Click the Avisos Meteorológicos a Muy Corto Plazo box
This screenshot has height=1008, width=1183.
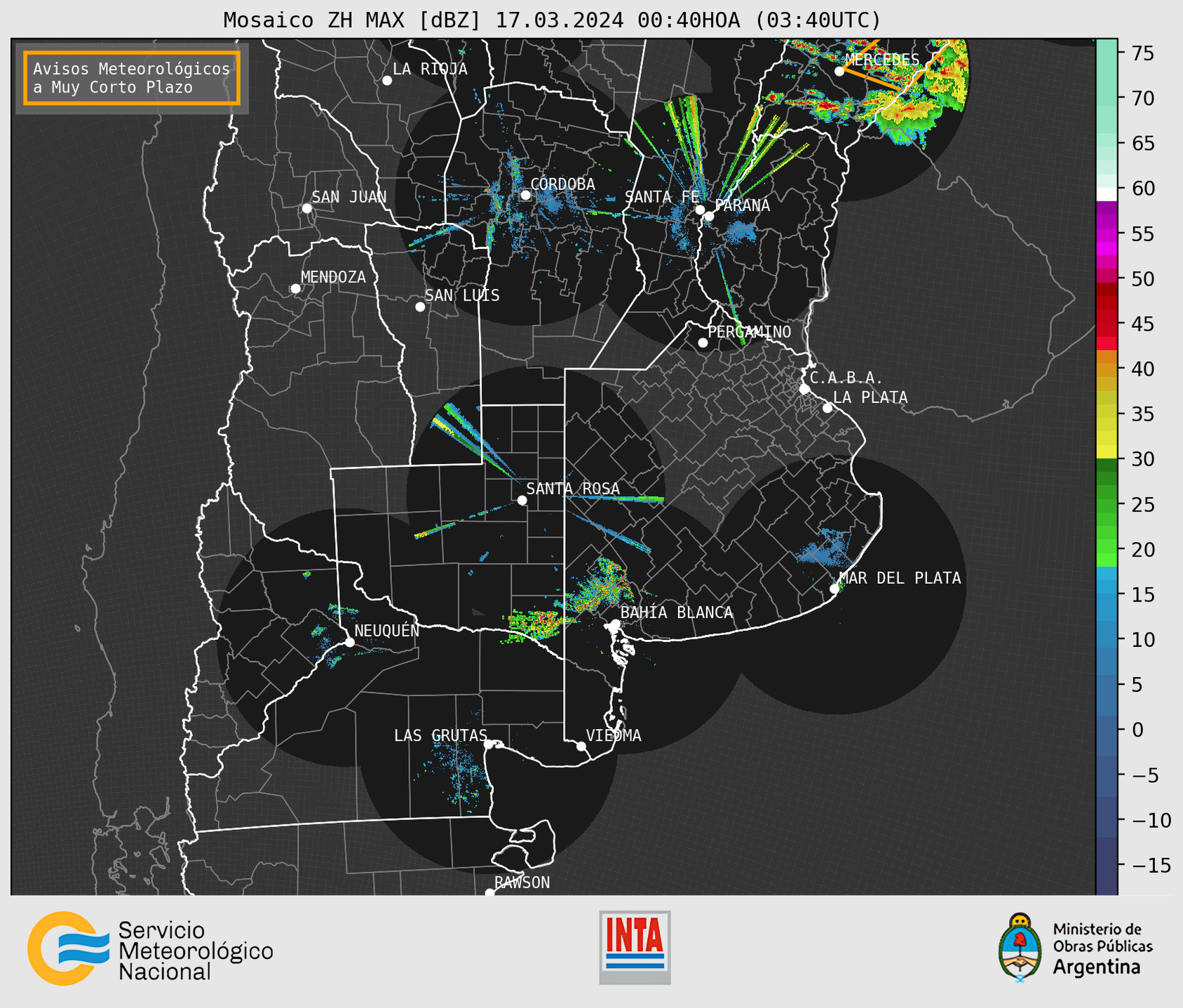(132, 78)
